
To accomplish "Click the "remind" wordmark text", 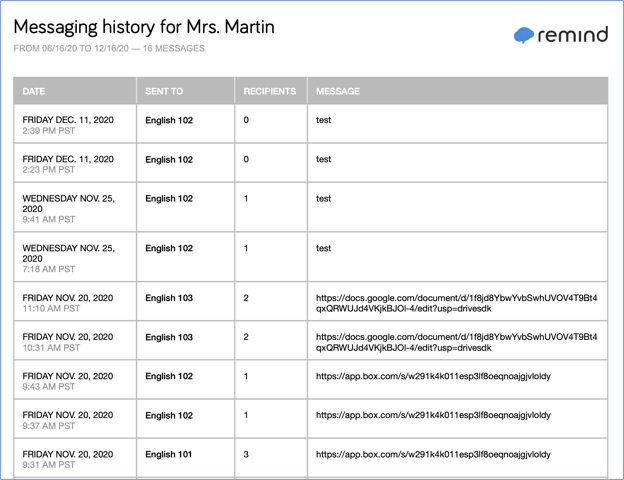I will [572, 35].
